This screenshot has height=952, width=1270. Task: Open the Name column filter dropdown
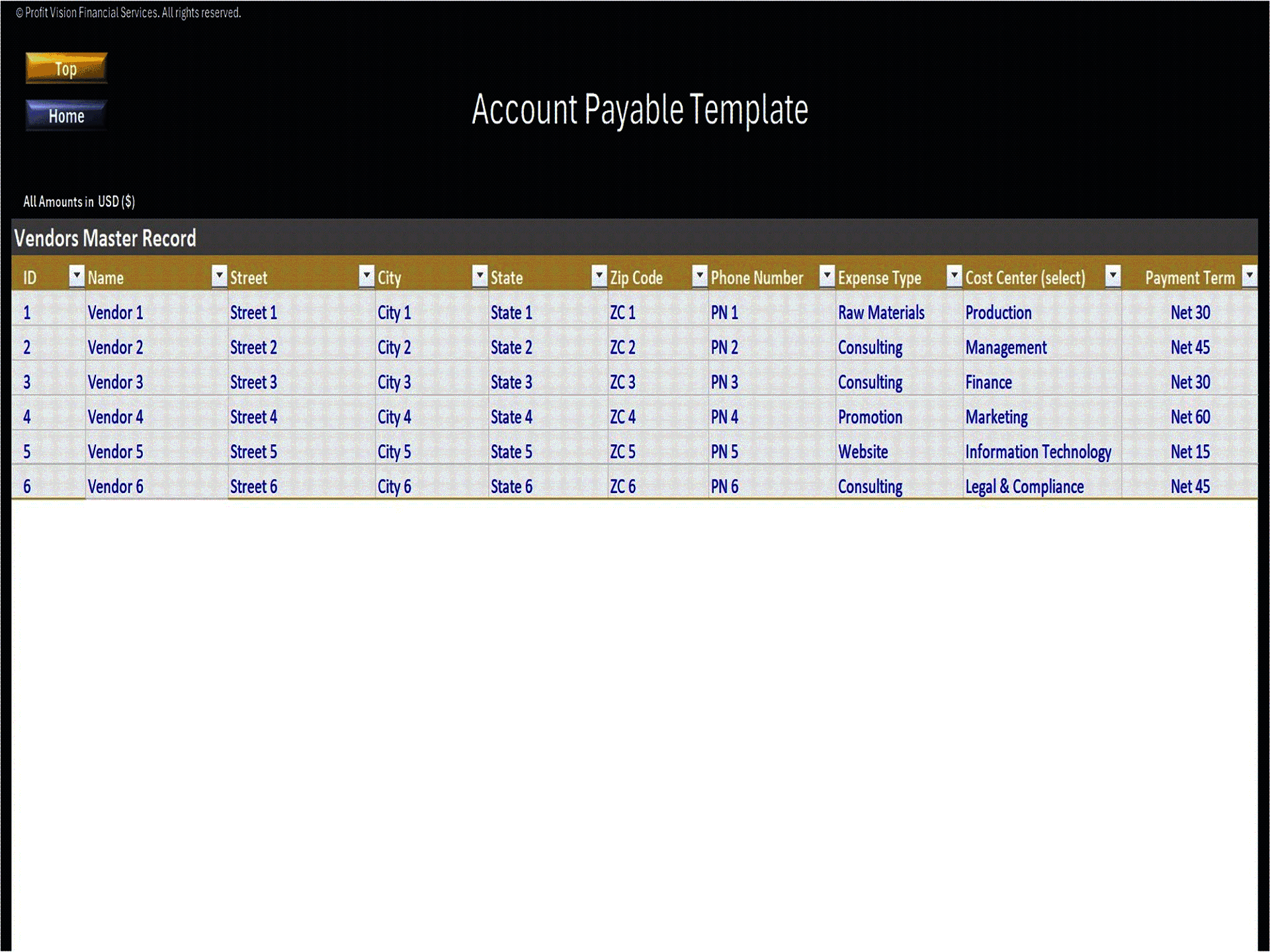219,276
